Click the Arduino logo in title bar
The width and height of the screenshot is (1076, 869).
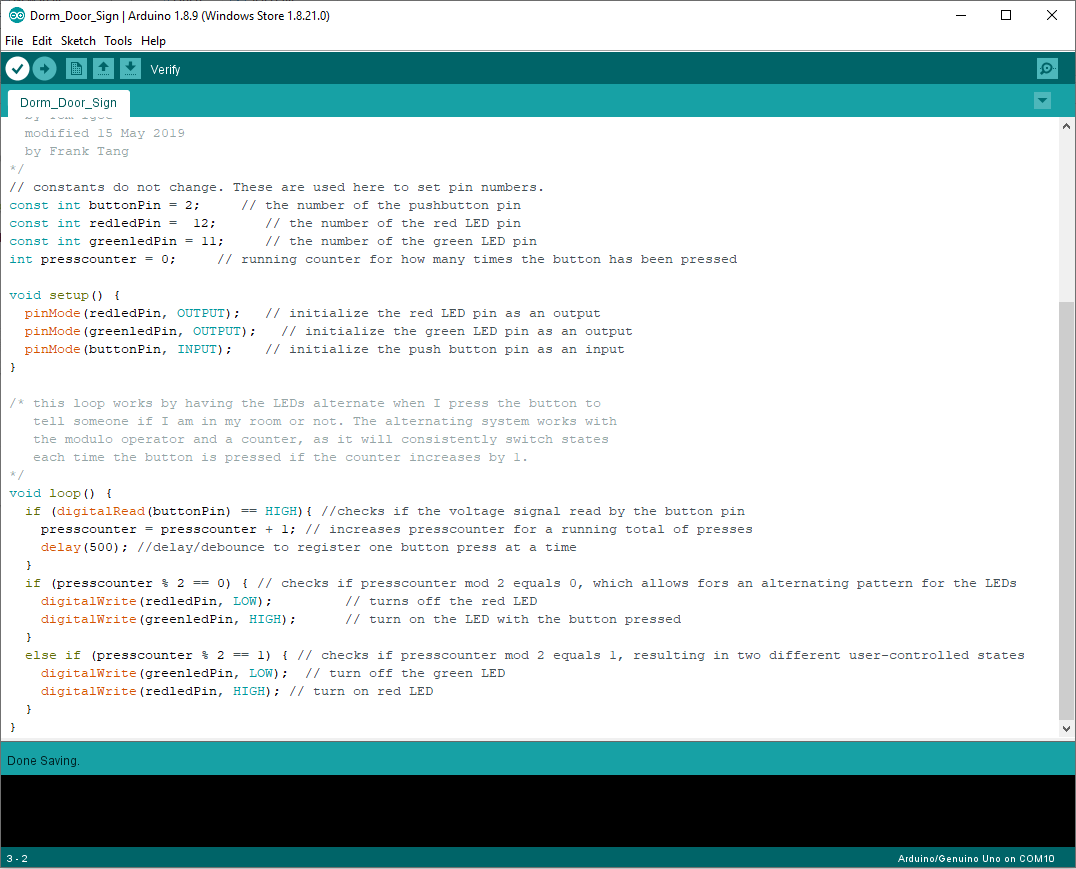tap(16, 15)
